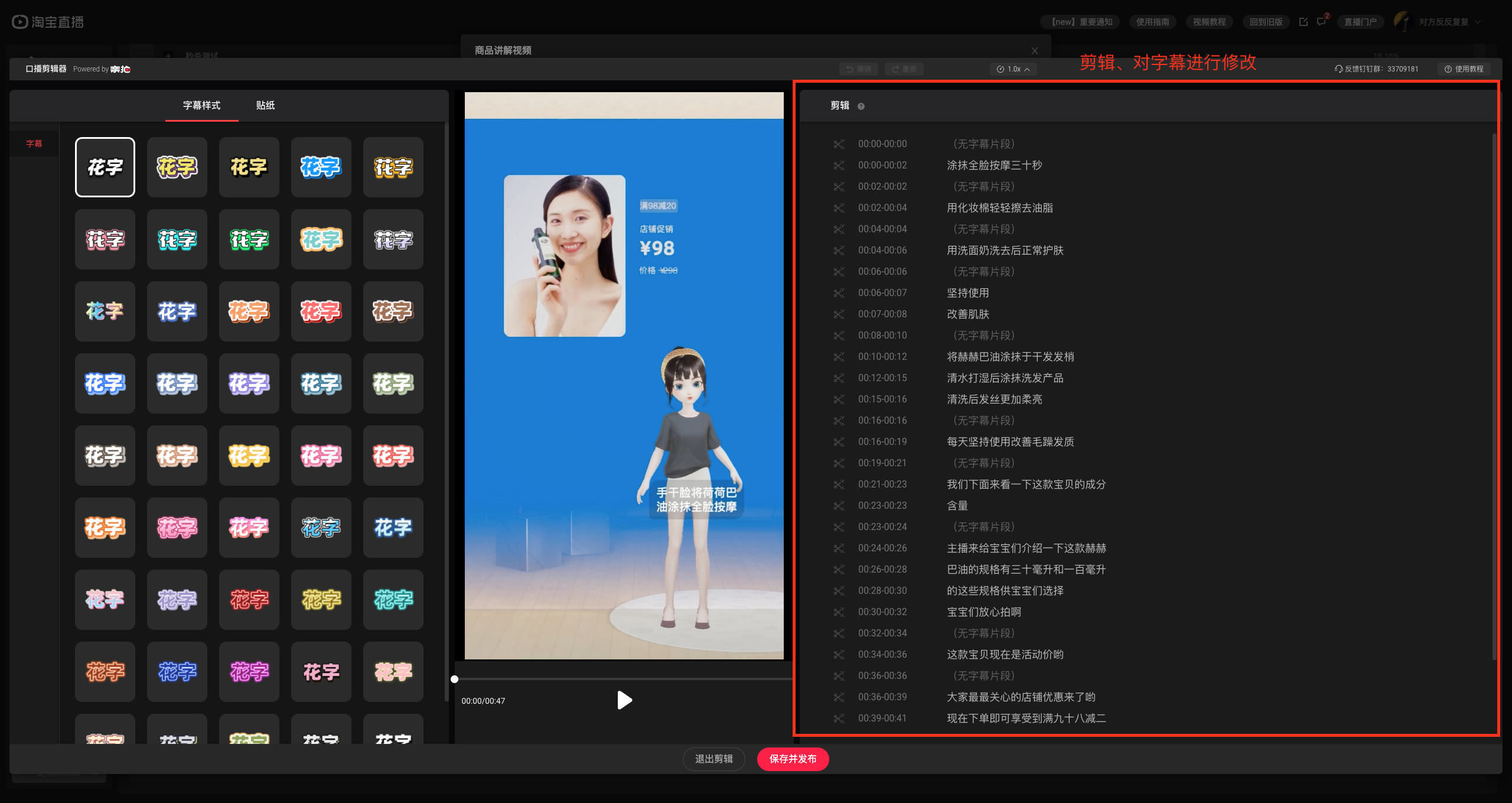This screenshot has height=803, width=1512.
Task: Click scissors icon beside 含量
Action: 839,506
